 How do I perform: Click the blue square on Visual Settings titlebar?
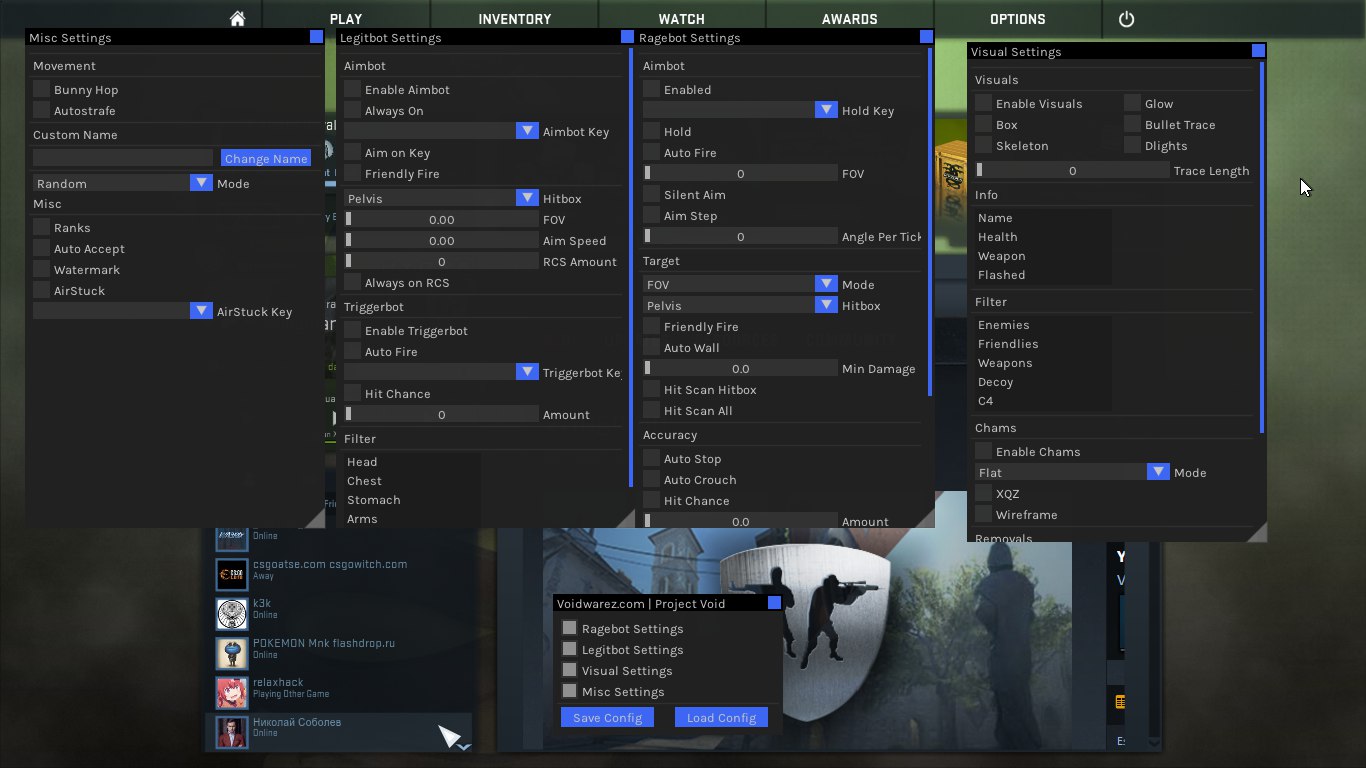tap(1258, 51)
